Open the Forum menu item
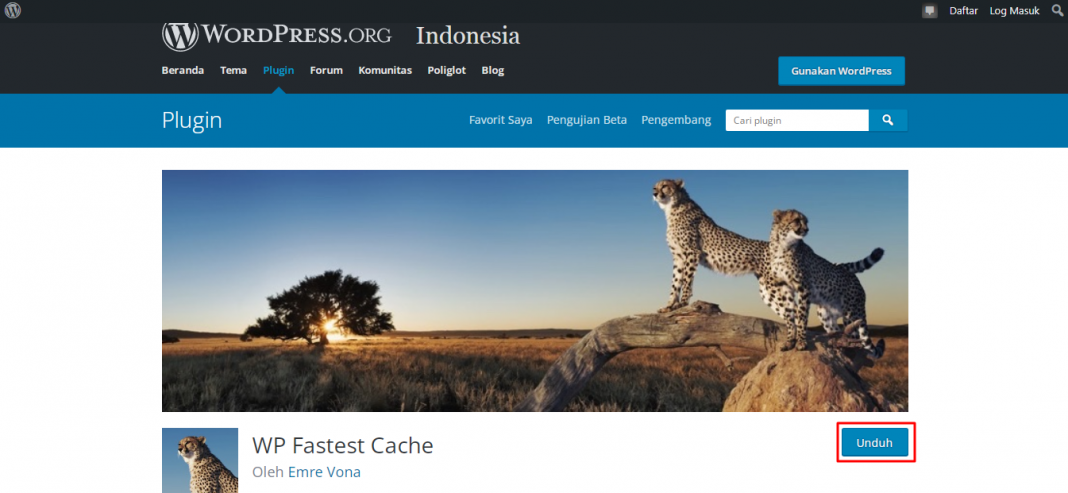Screen dimensions: 1068x493 [326, 70]
